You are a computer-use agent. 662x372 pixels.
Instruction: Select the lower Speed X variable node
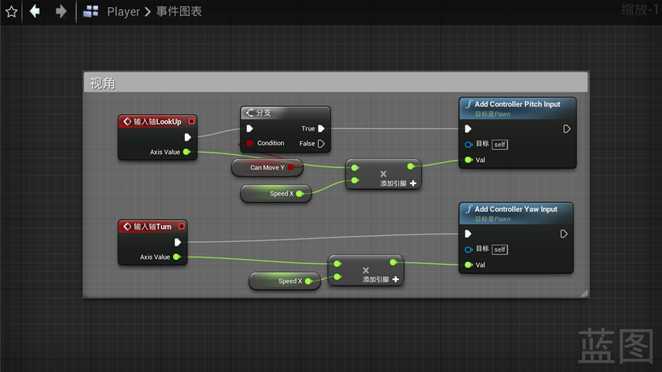pos(285,281)
